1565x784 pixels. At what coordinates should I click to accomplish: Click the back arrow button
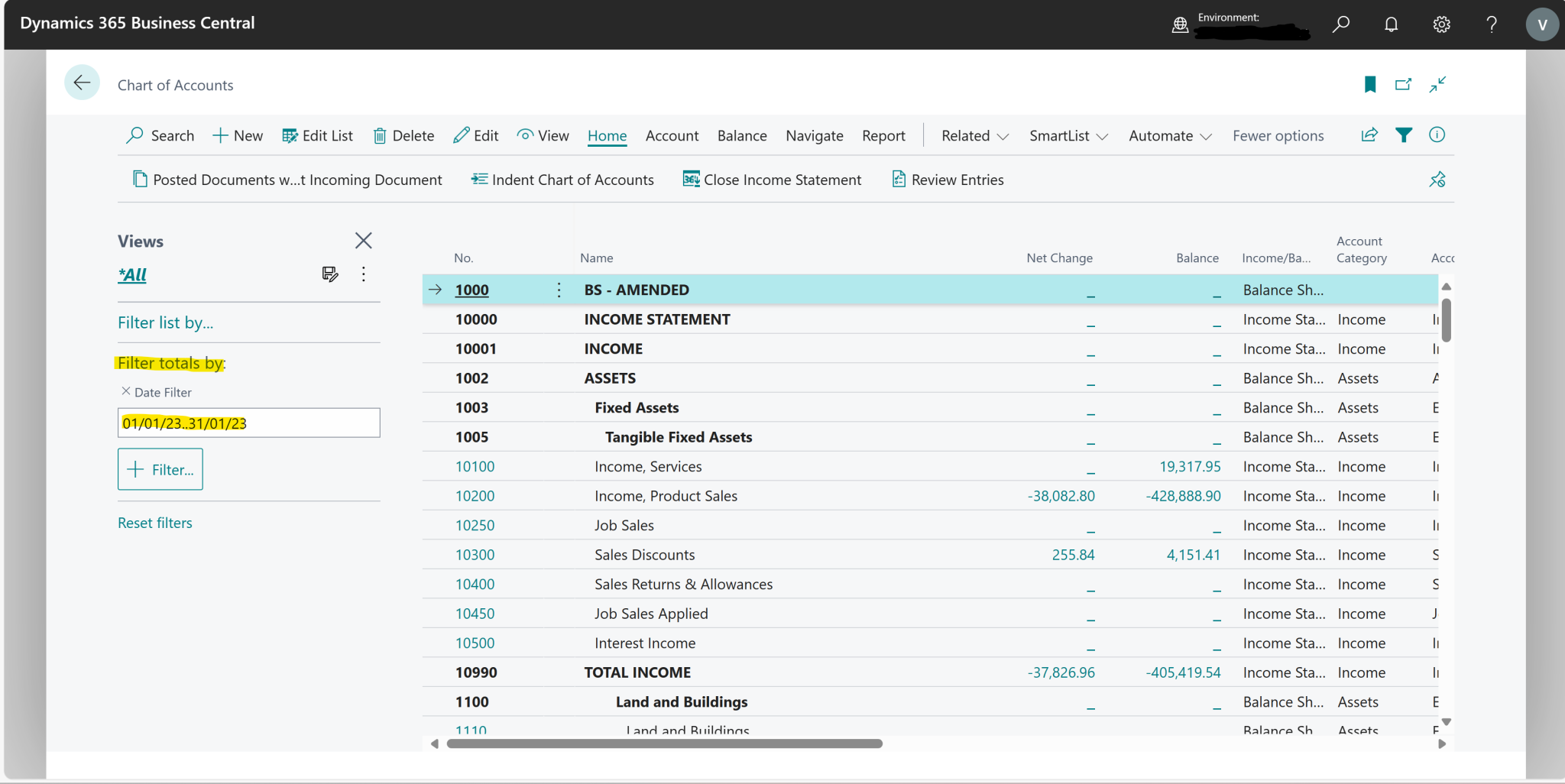(82, 83)
